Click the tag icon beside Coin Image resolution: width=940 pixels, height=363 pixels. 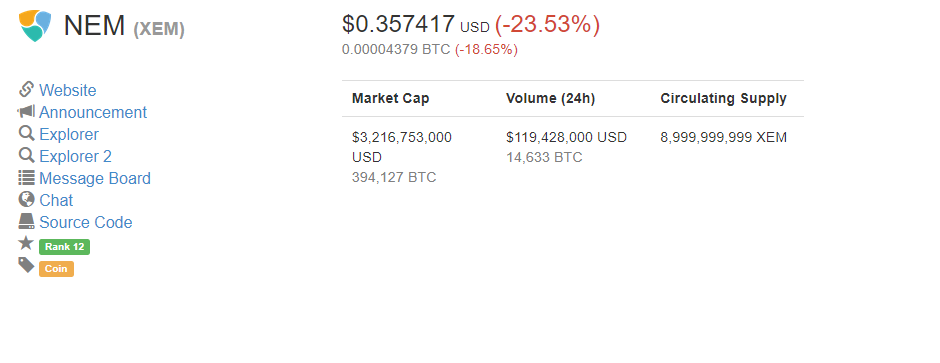click(26, 265)
